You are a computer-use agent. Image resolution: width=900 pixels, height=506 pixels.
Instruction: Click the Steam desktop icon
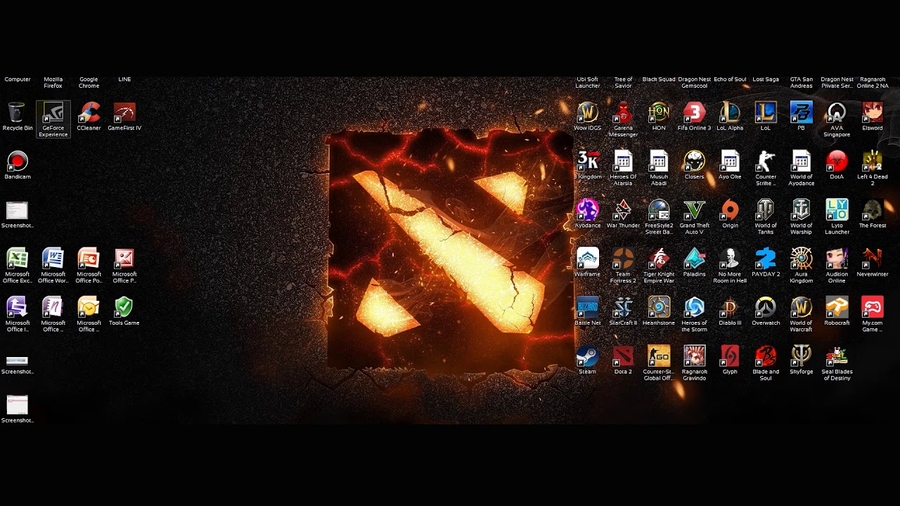pos(587,356)
